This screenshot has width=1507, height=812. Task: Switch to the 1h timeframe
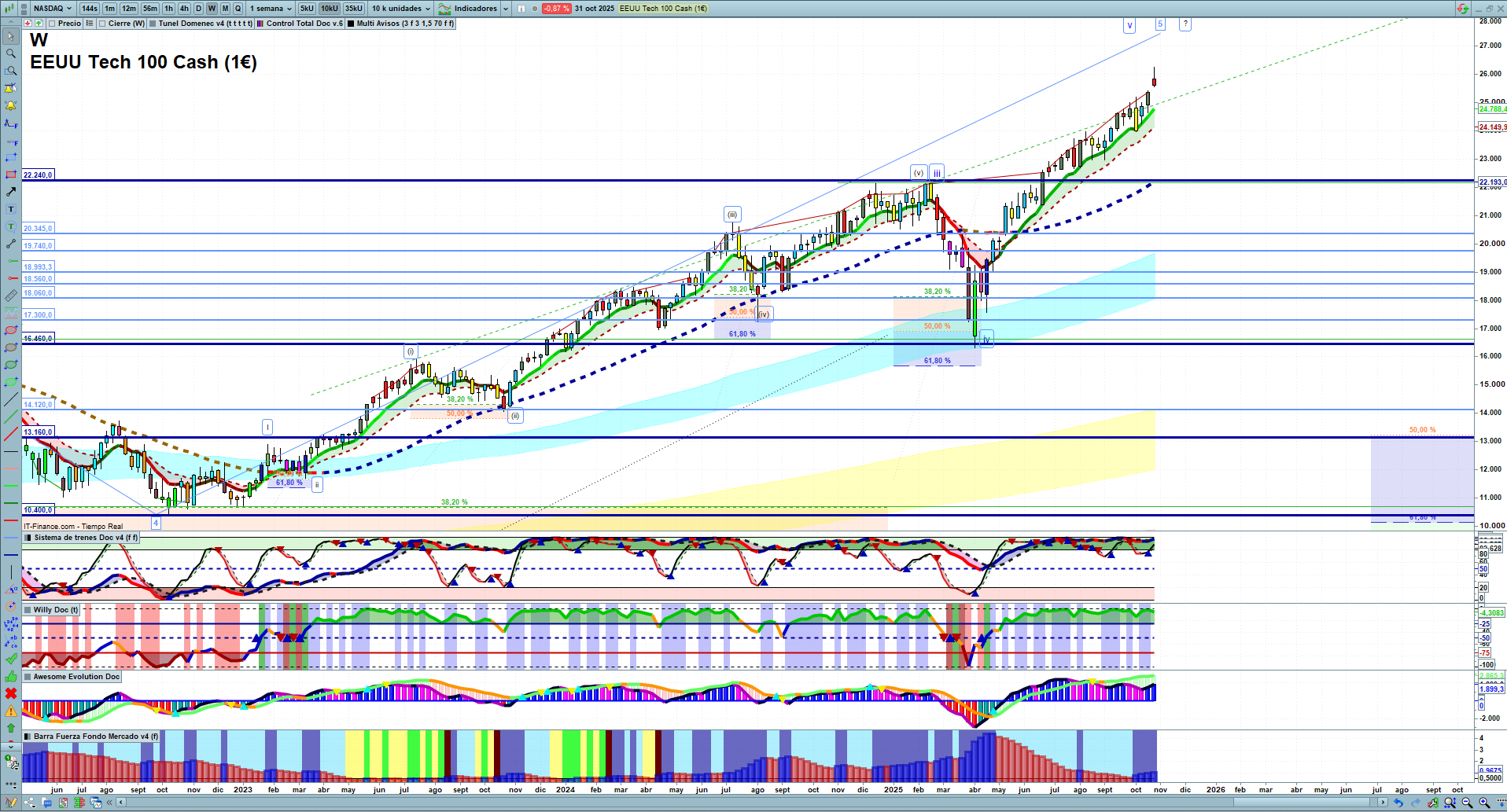click(x=168, y=9)
